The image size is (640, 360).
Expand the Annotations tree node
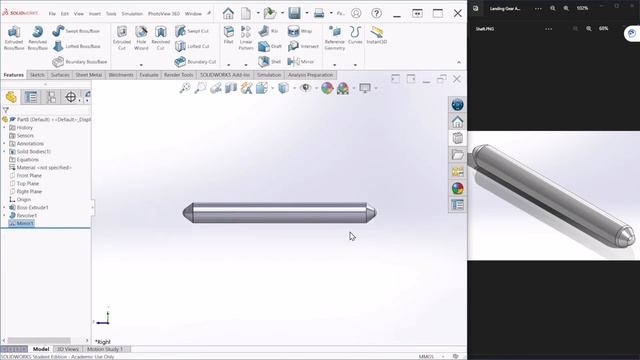[x=4, y=144]
